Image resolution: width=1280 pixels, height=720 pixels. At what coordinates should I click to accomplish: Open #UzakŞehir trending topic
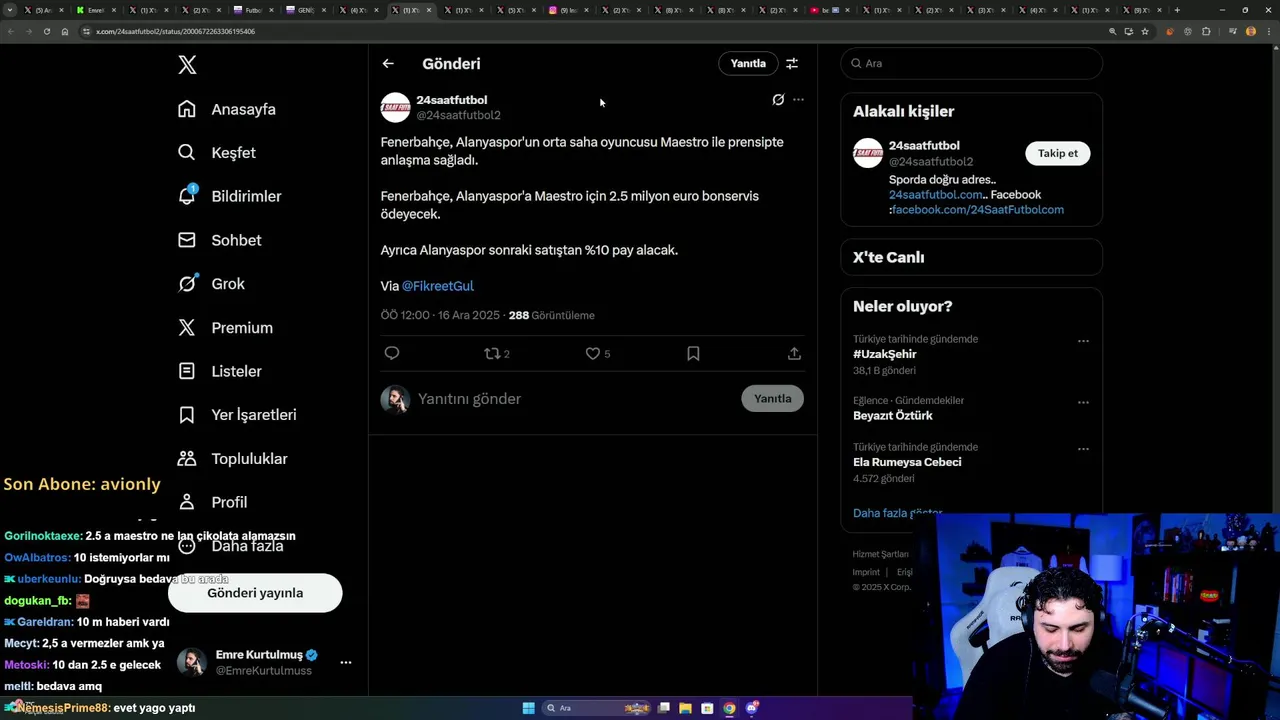tap(885, 354)
